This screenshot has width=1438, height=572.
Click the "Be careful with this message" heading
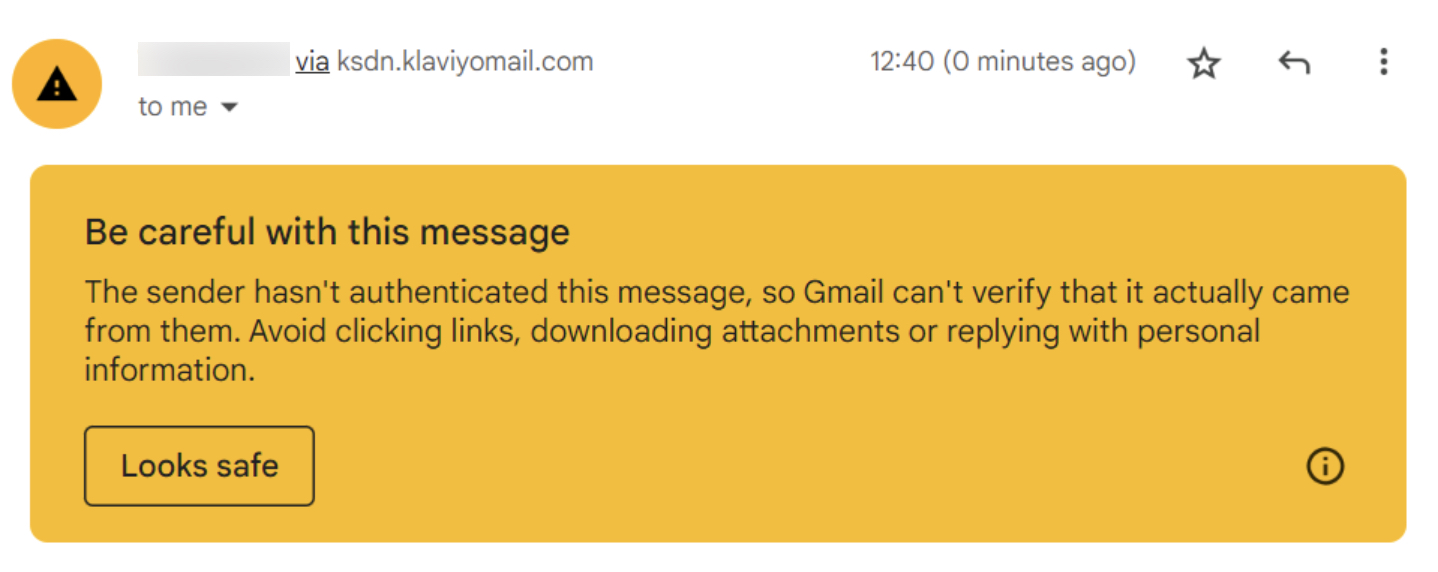pyautogui.click(x=327, y=232)
